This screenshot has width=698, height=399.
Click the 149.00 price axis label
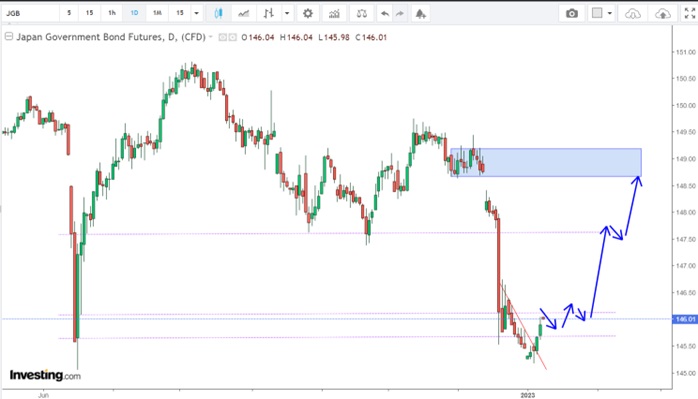click(x=686, y=159)
